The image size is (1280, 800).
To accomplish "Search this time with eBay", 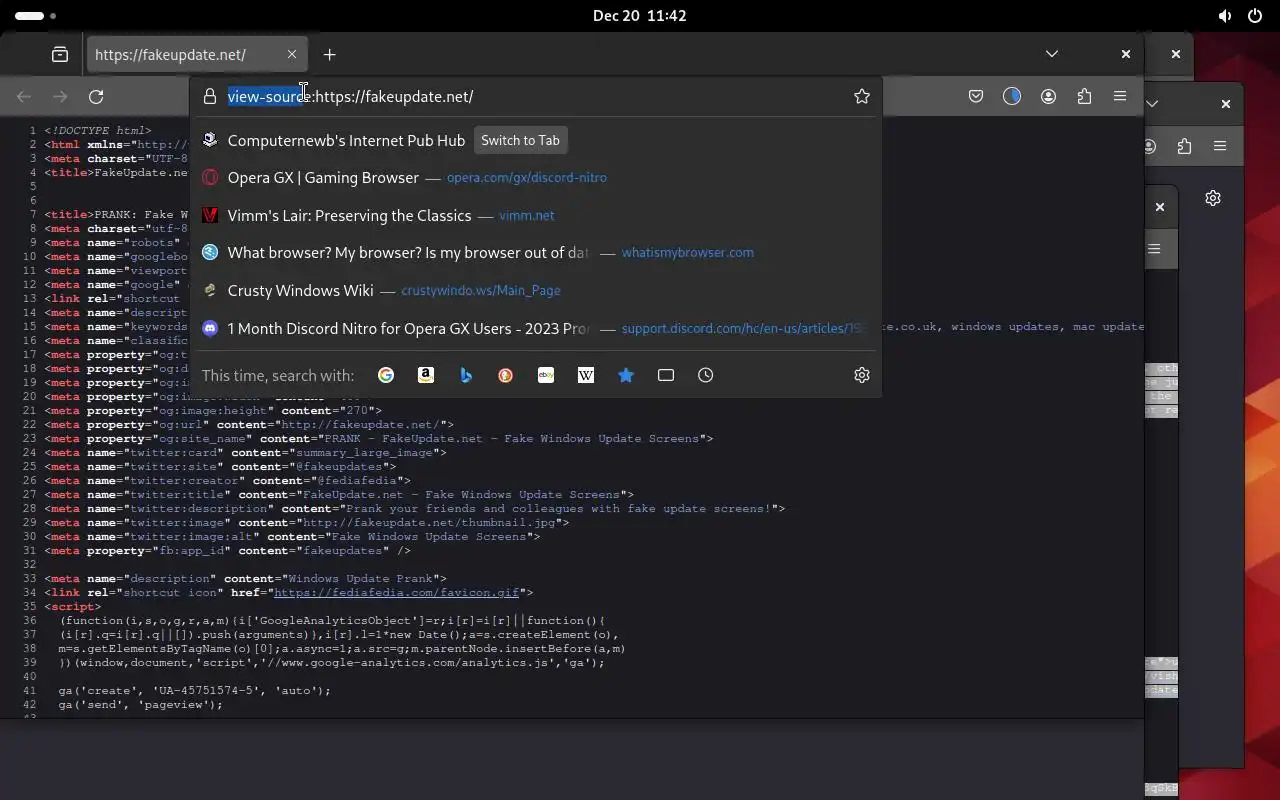I will point(546,375).
